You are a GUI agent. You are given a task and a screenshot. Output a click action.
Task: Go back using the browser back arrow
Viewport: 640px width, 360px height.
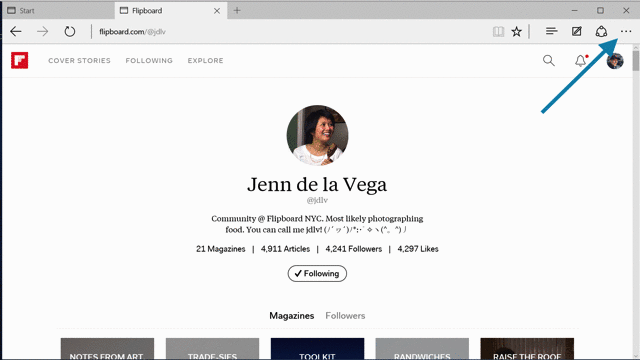click(16, 31)
